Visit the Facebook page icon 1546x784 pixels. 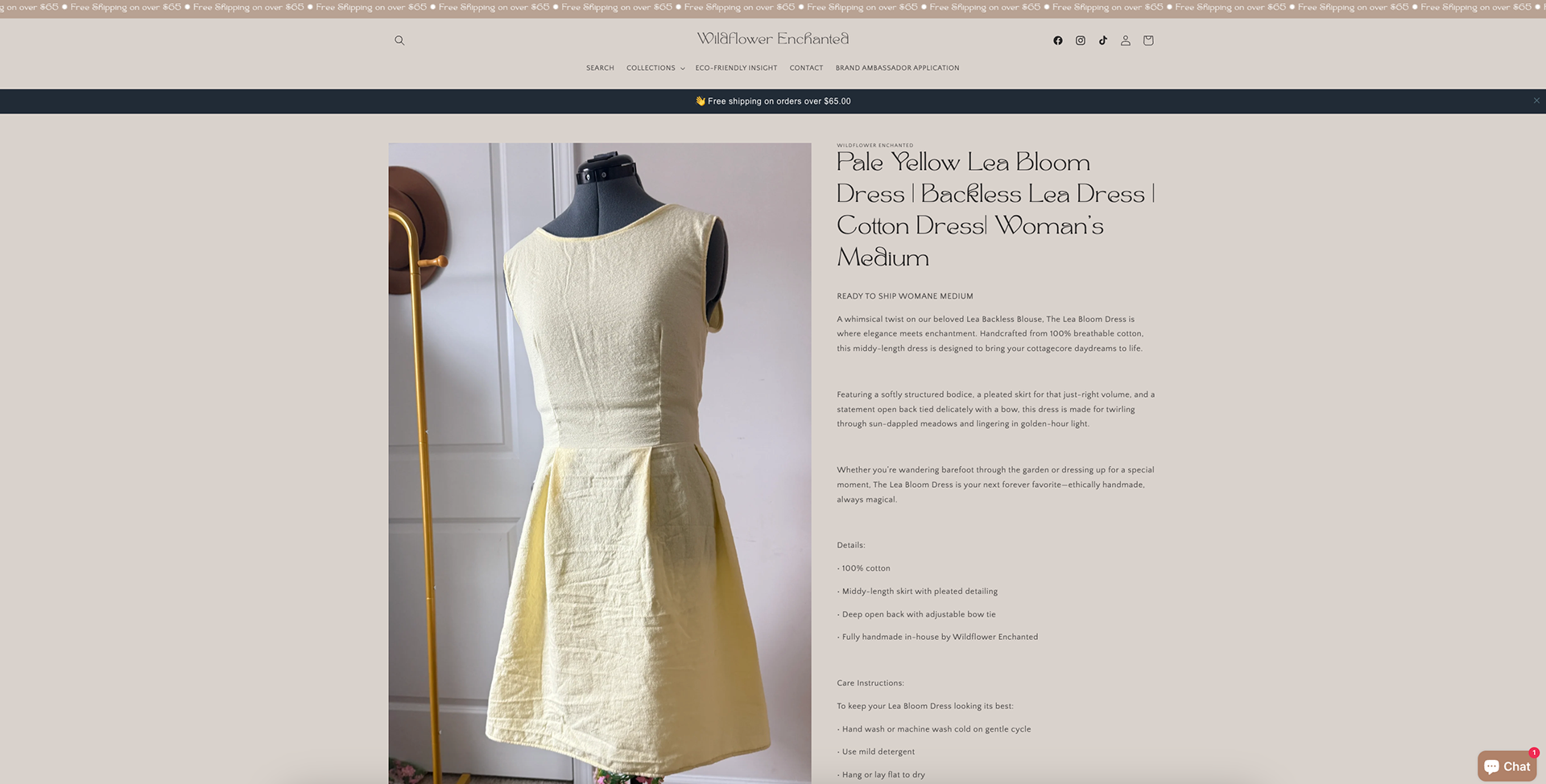[1058, 40]
